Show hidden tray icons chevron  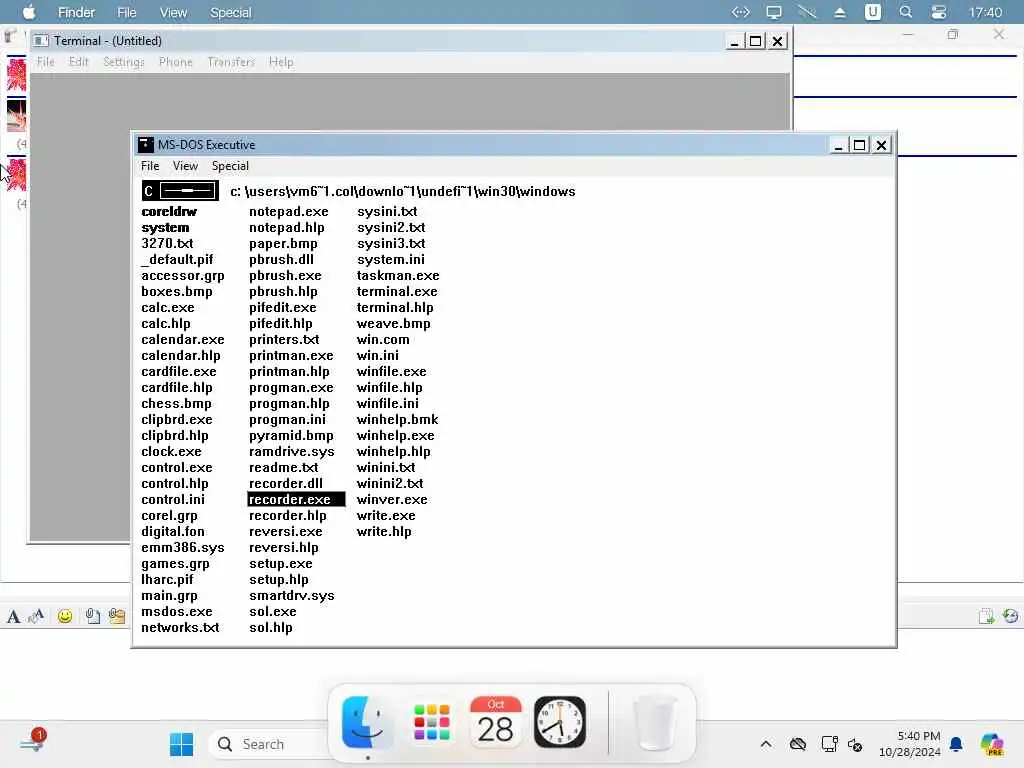point(766,744)
